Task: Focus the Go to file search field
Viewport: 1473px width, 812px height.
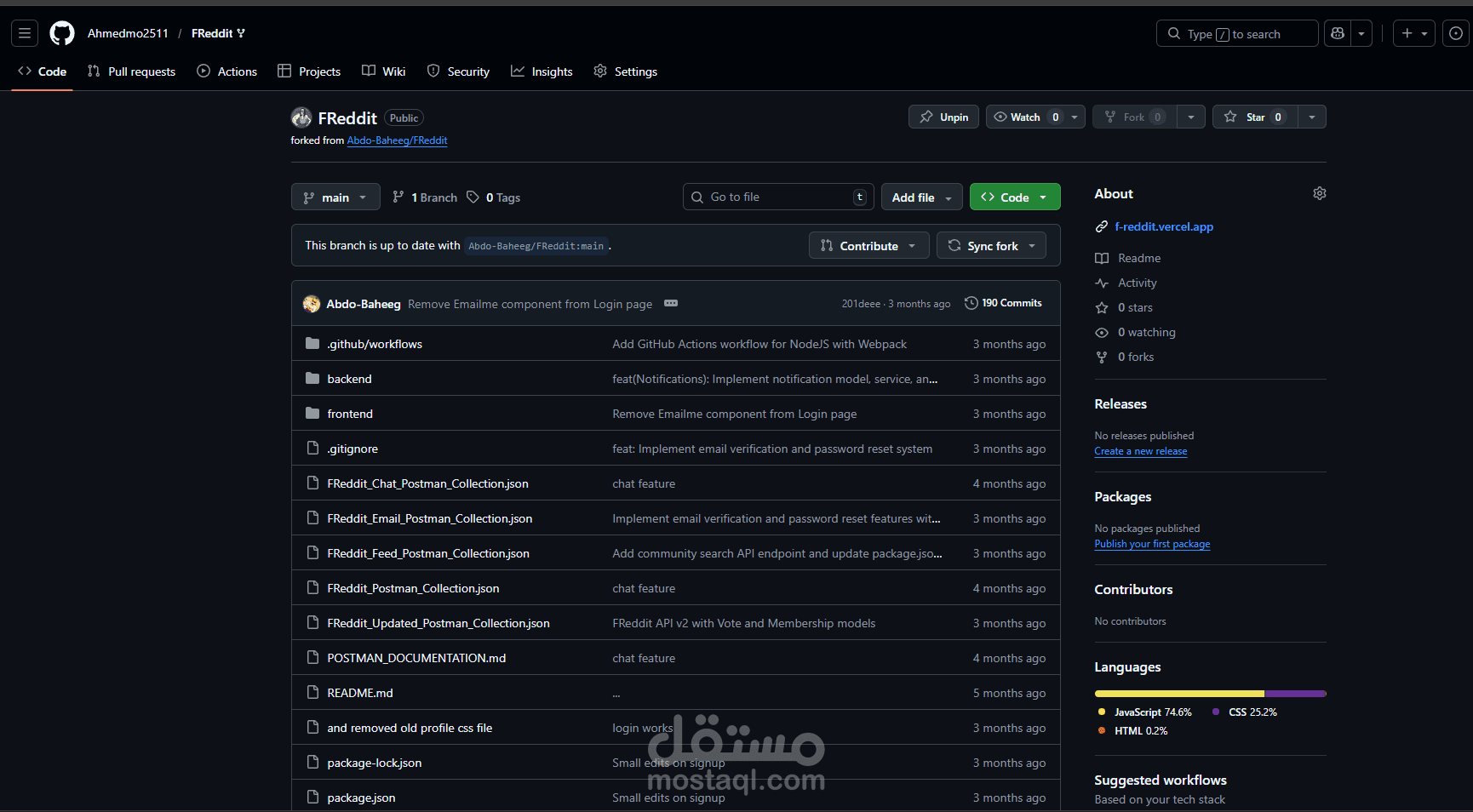Action: click(777, 197)
